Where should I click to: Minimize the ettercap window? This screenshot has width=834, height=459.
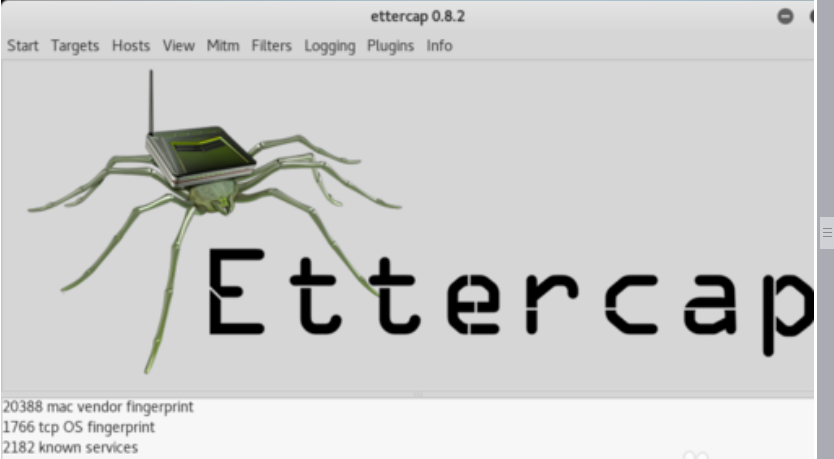785,16
